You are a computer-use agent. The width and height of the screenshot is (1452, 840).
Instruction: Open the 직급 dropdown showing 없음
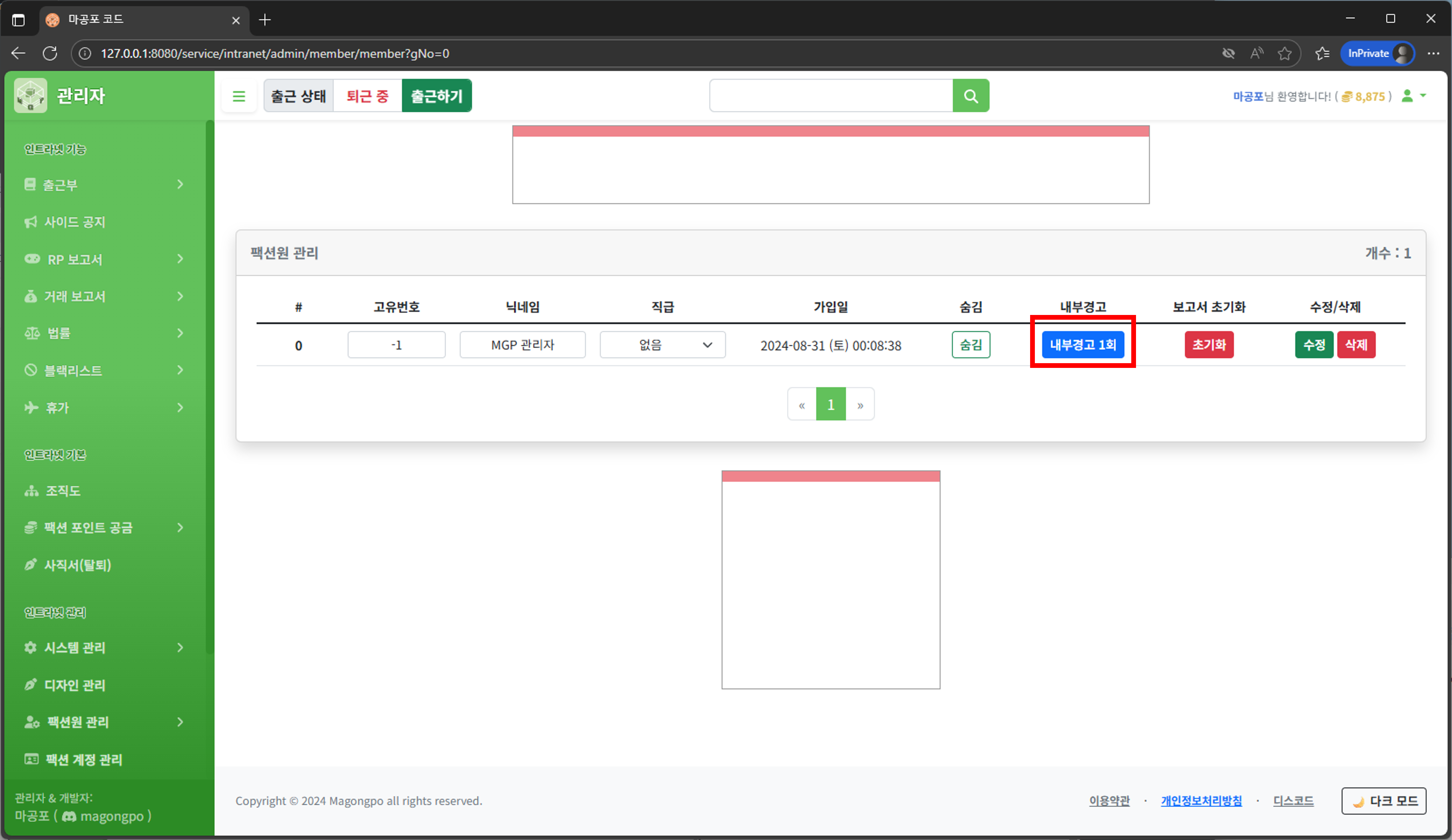click(x=662, y=344)
